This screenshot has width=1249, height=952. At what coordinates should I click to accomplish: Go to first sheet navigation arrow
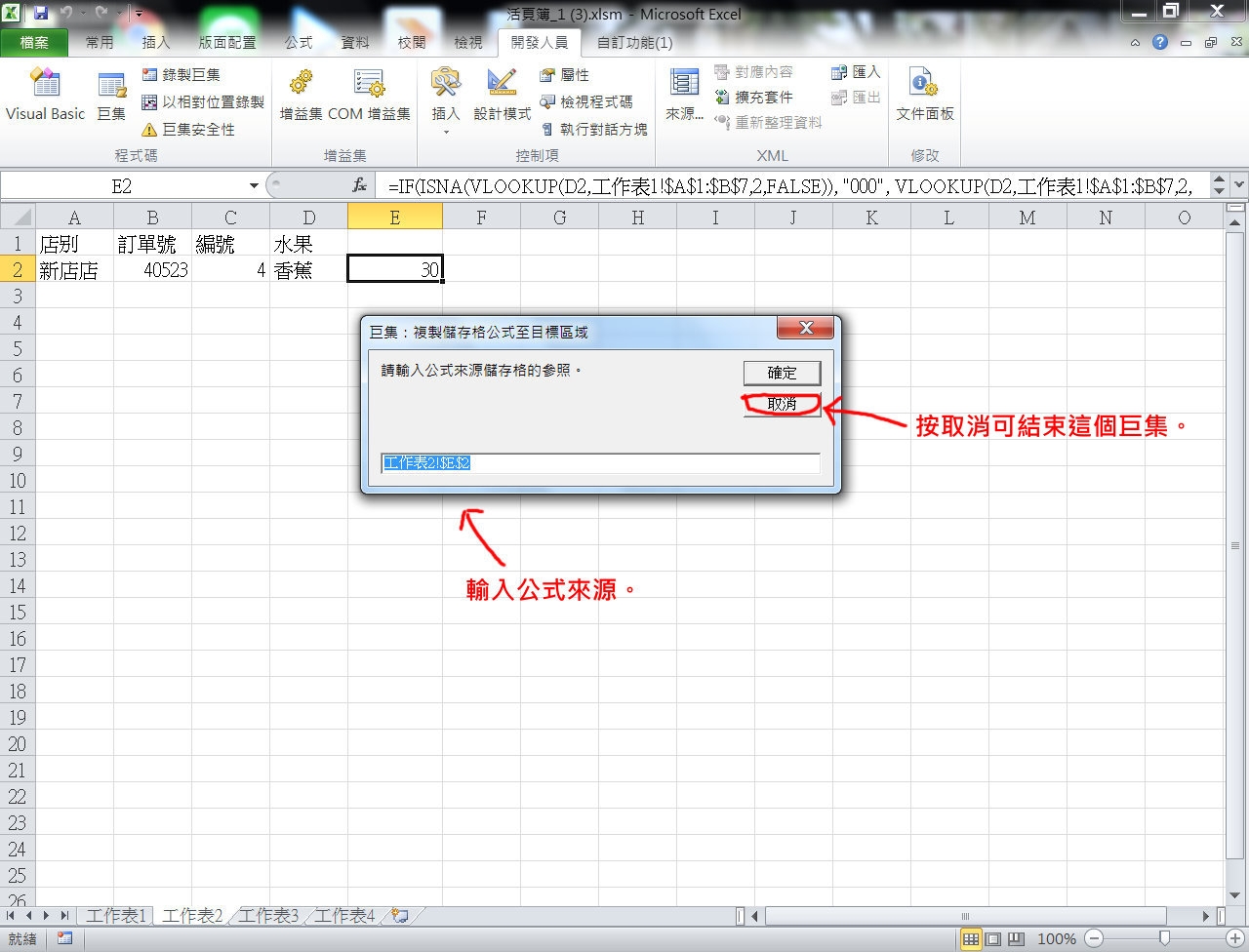(10, 915)
